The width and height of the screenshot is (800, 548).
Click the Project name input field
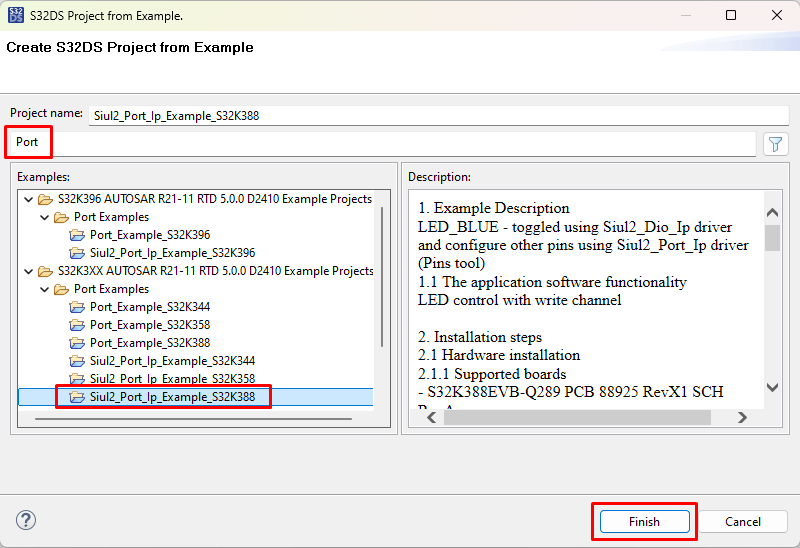439,116
